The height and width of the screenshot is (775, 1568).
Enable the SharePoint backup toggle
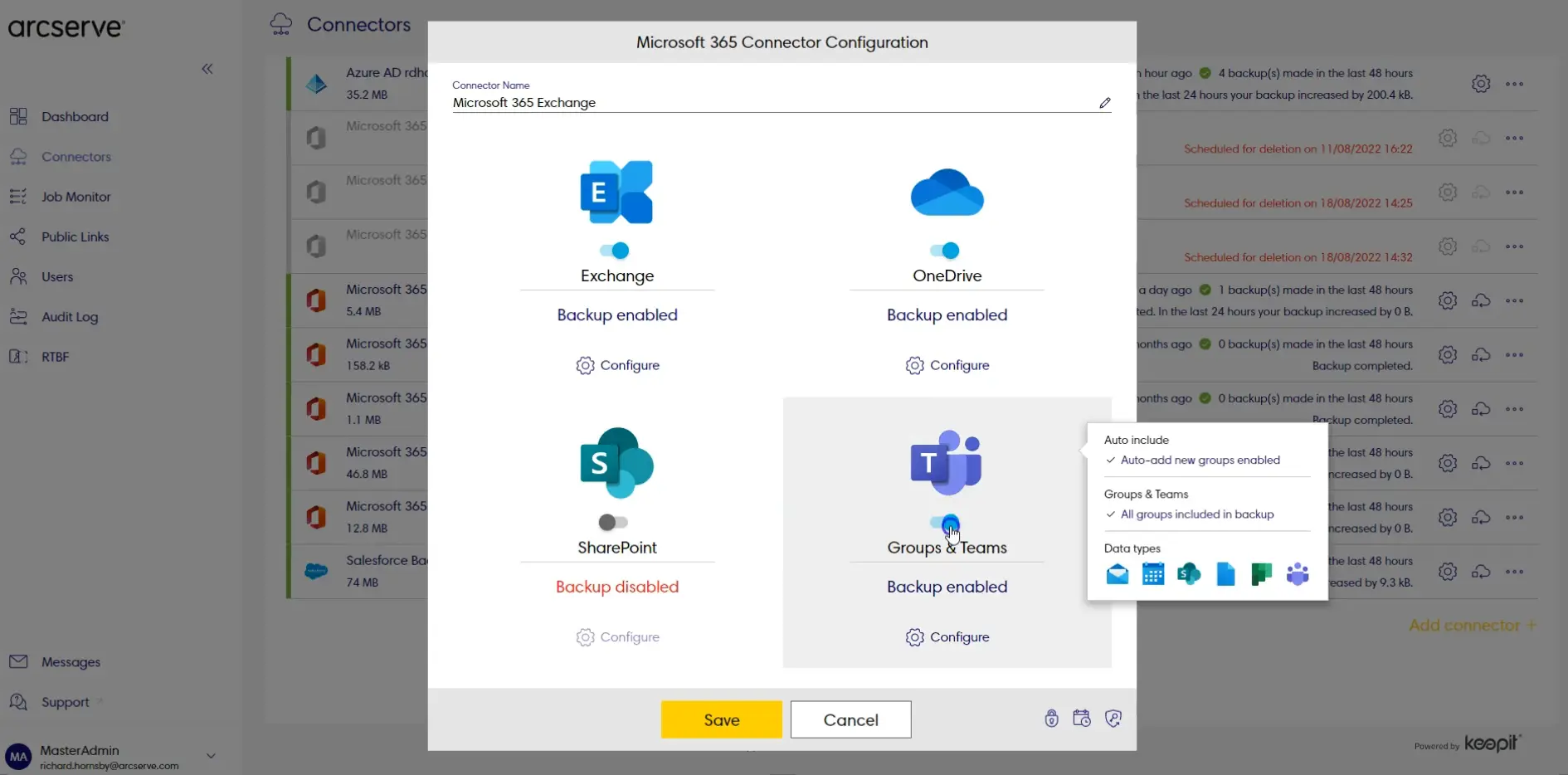click(x=613, y=522)
